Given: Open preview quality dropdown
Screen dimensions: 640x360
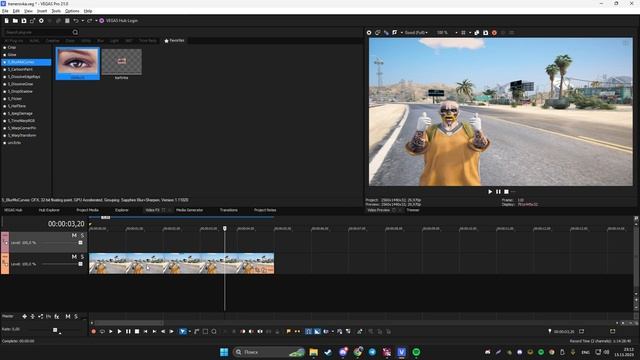Looking at the screenshot, I should tap(416, 33).
